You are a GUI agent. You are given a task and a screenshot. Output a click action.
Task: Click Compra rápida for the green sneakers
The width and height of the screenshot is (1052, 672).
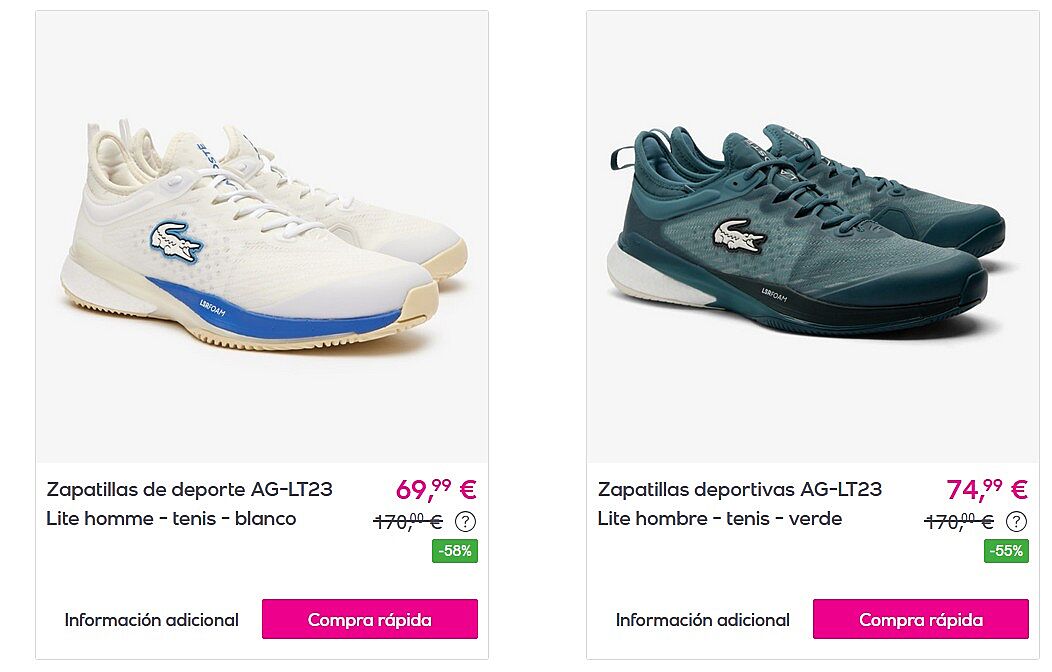[x=920, y=619]
